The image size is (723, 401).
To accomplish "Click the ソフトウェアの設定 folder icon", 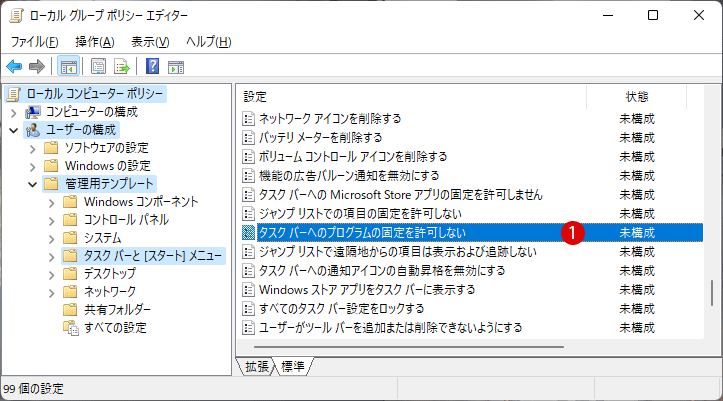I will point(51,148).
